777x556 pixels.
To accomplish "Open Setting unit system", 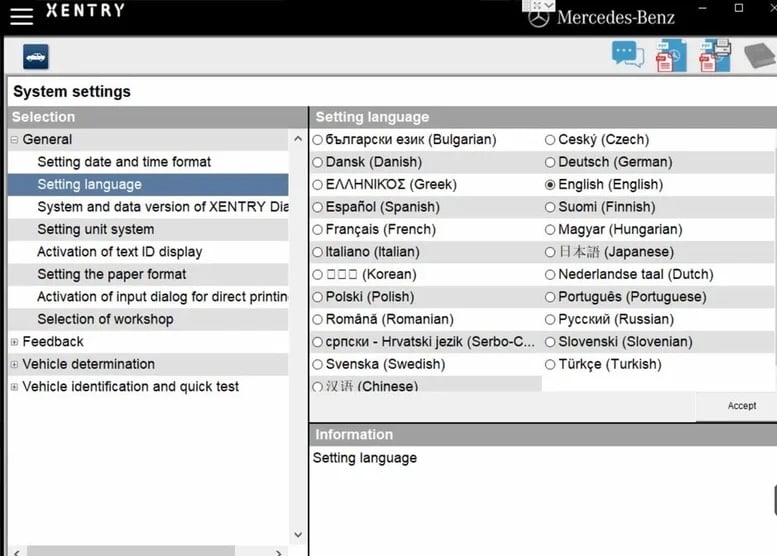I will point(148,229).
